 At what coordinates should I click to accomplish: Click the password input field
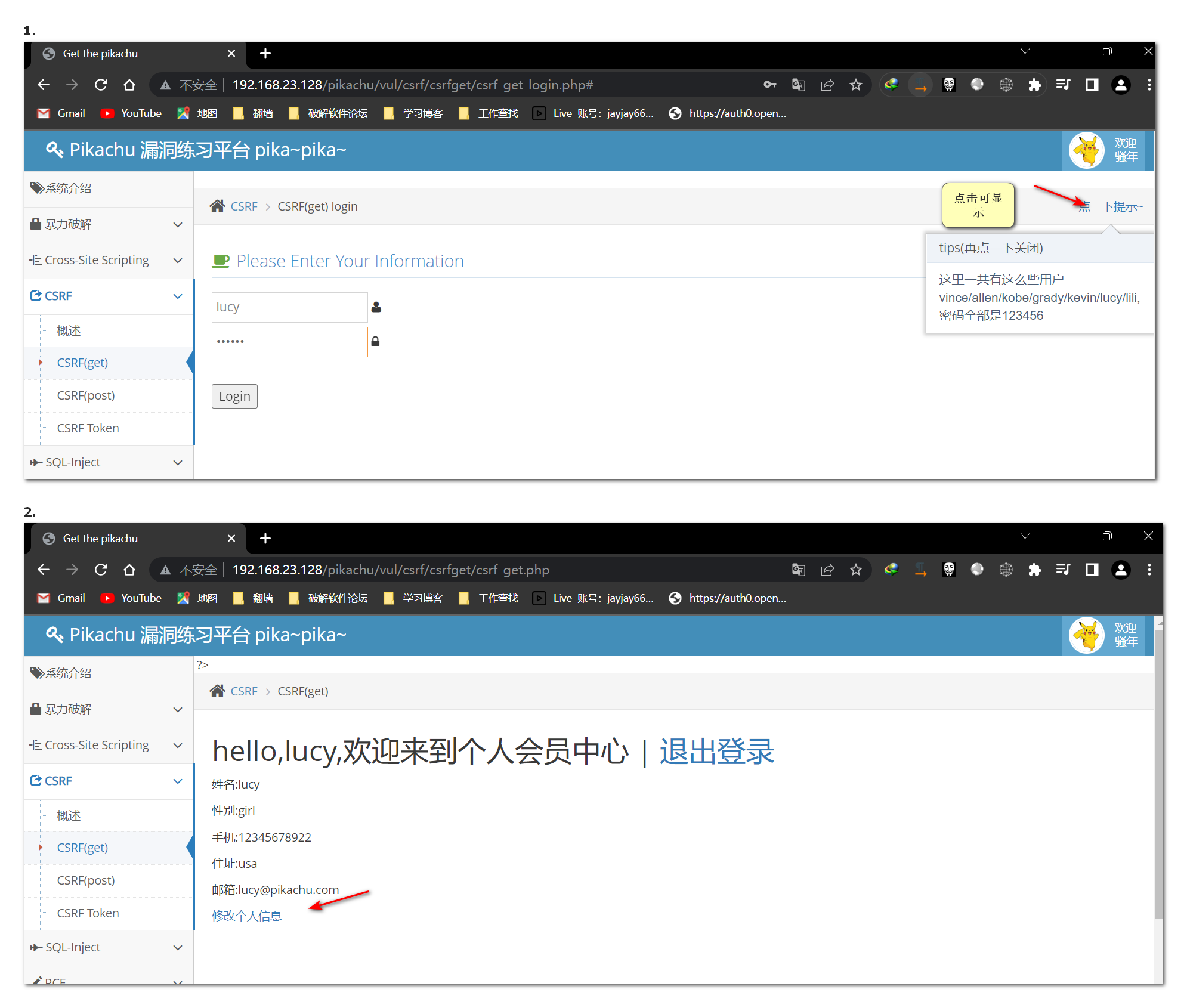[x=289, y=342]
